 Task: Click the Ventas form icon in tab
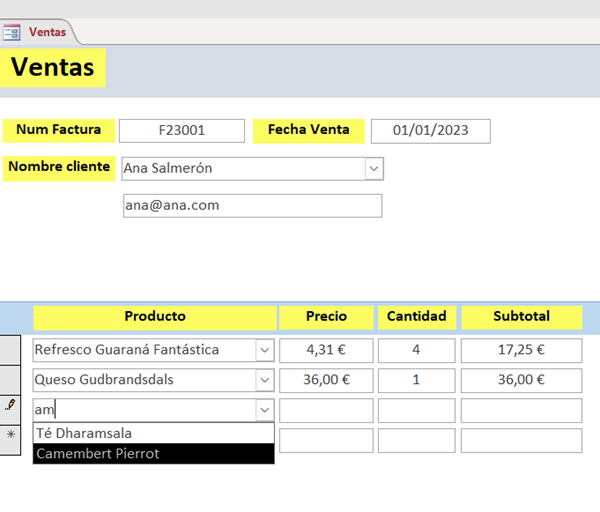click(x=13, y=32)
